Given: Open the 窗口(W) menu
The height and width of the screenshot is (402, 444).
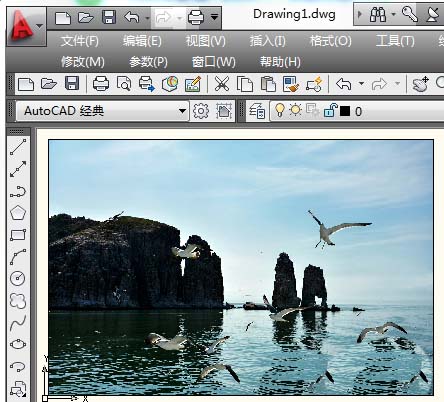Looking at the screenshot, I should tap(214, 62).
